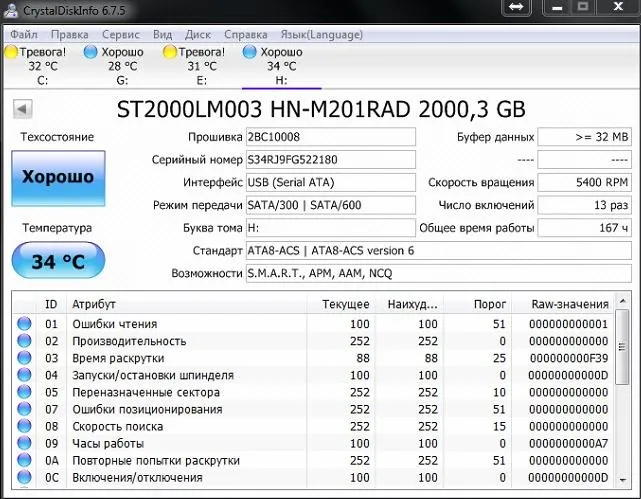Click the Общее время работы field 167 ч
The image size is (641, 499).
click(x=585, y=228)
